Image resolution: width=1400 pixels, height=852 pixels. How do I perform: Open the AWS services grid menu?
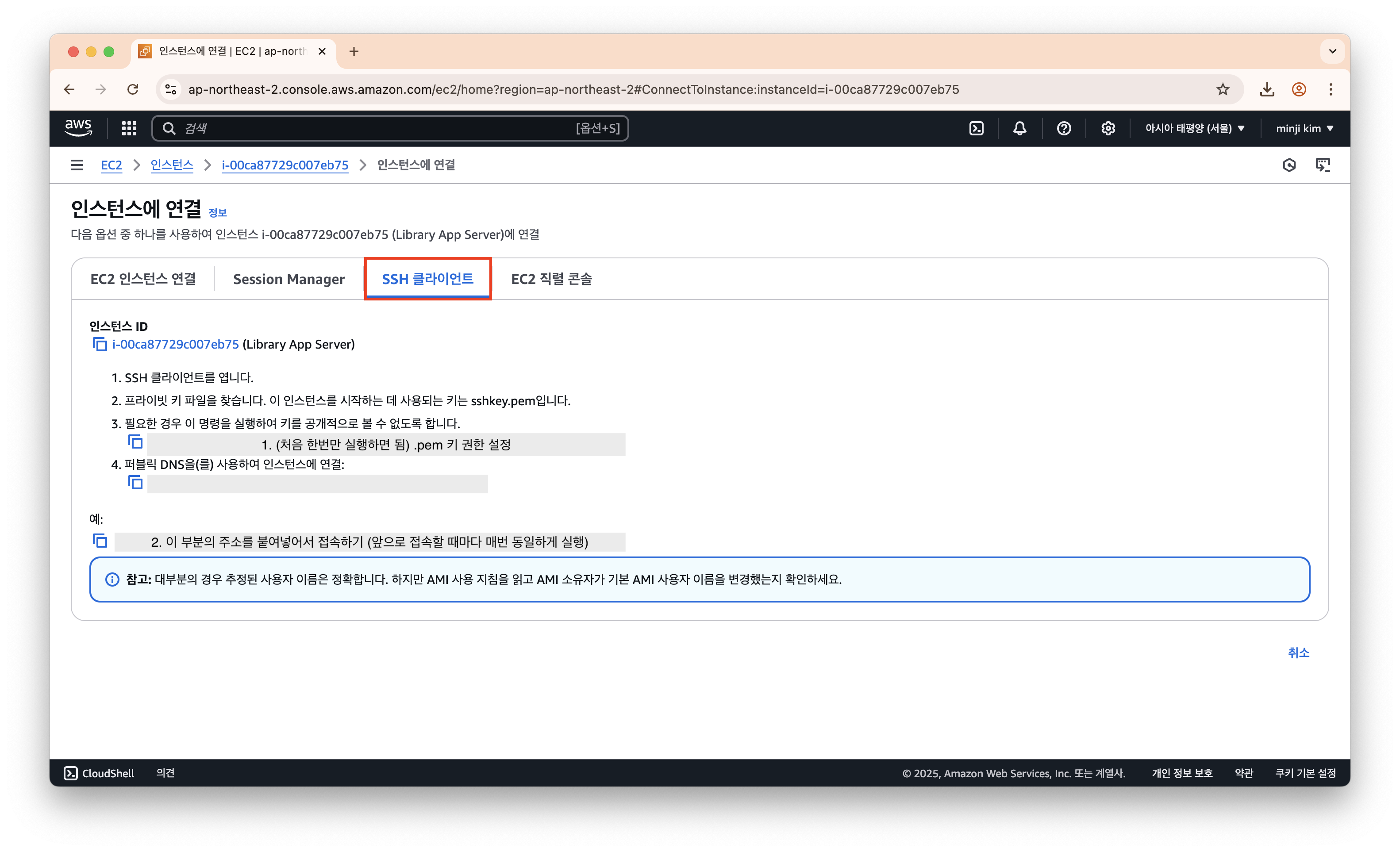click(x=129, y=128)
